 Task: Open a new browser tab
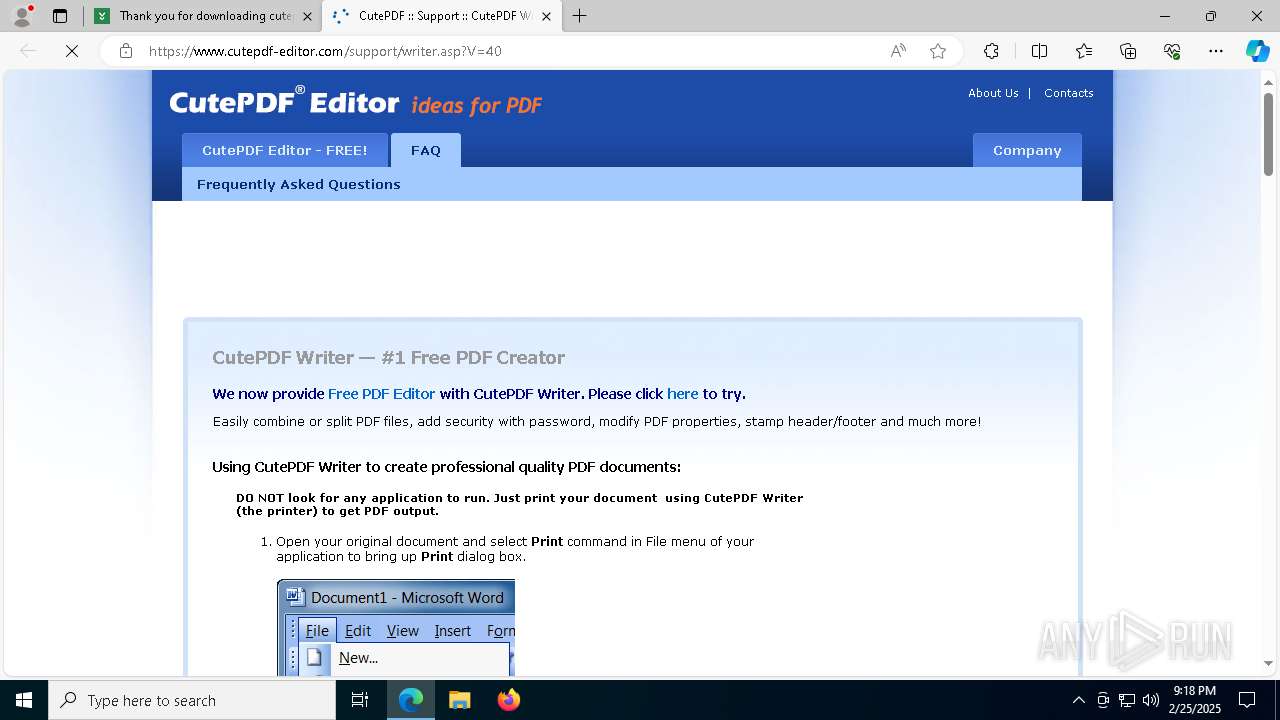pyautogui.click(x=580, y=16)
